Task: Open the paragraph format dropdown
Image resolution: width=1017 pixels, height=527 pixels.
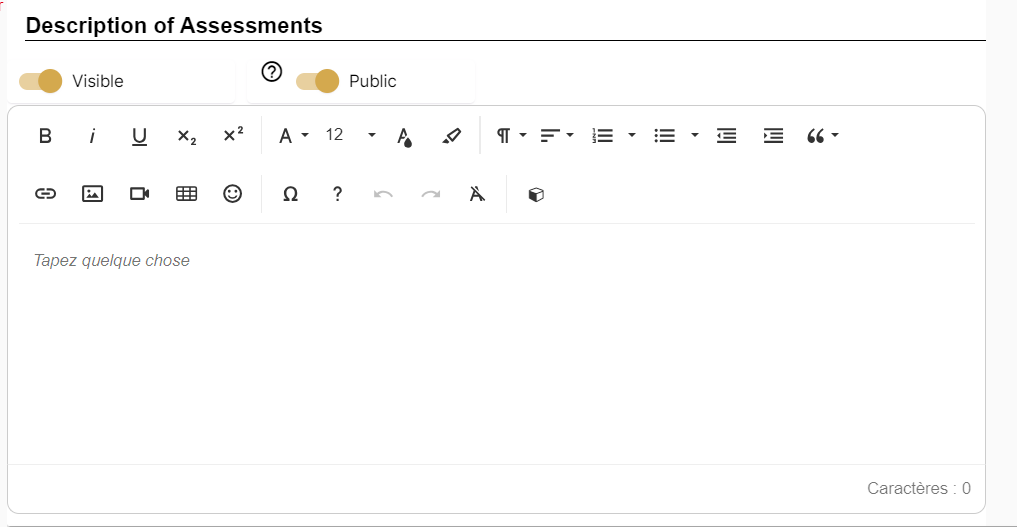Action: pos(512,136)
